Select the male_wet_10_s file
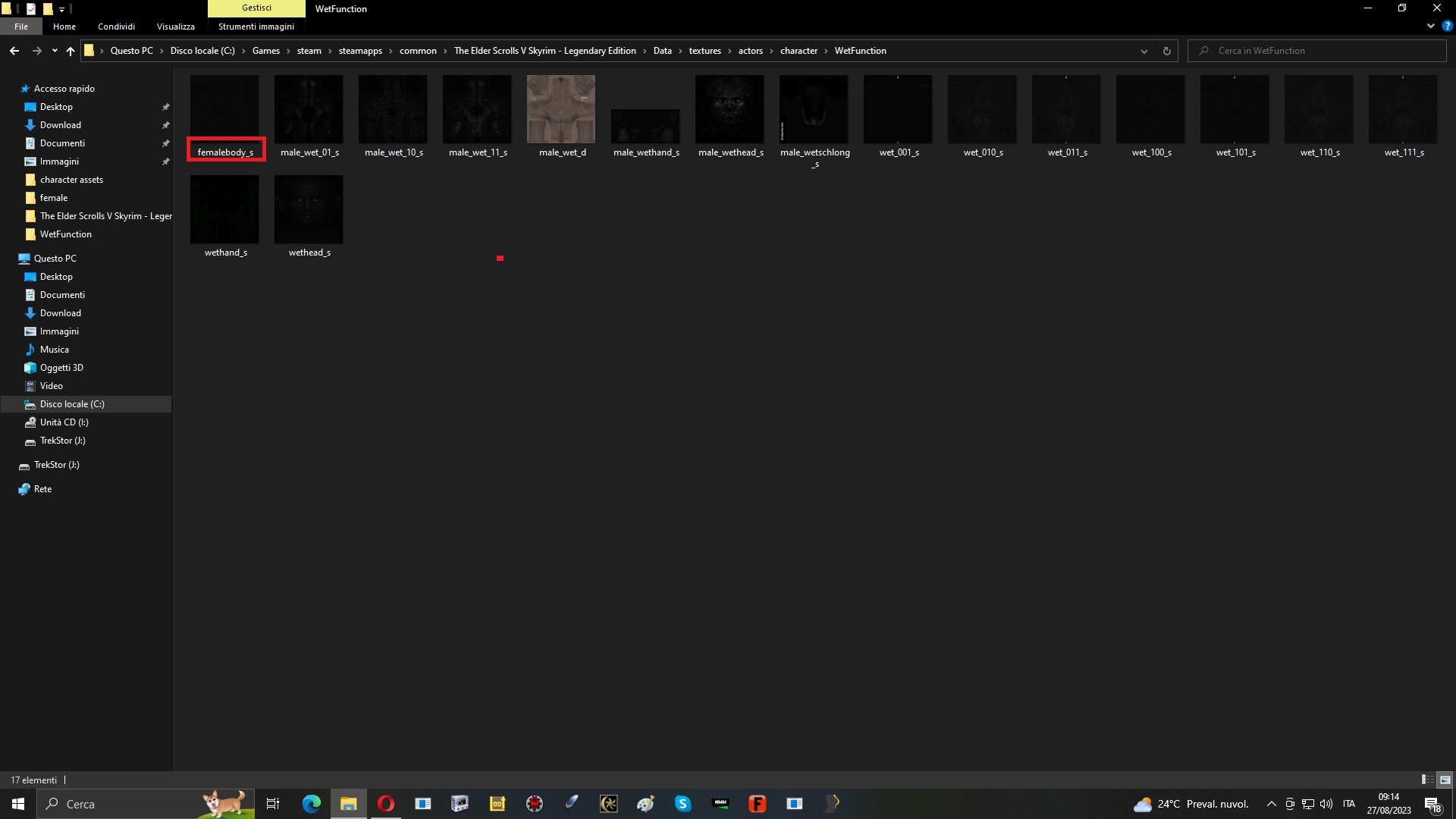 [x=393, y=118]
